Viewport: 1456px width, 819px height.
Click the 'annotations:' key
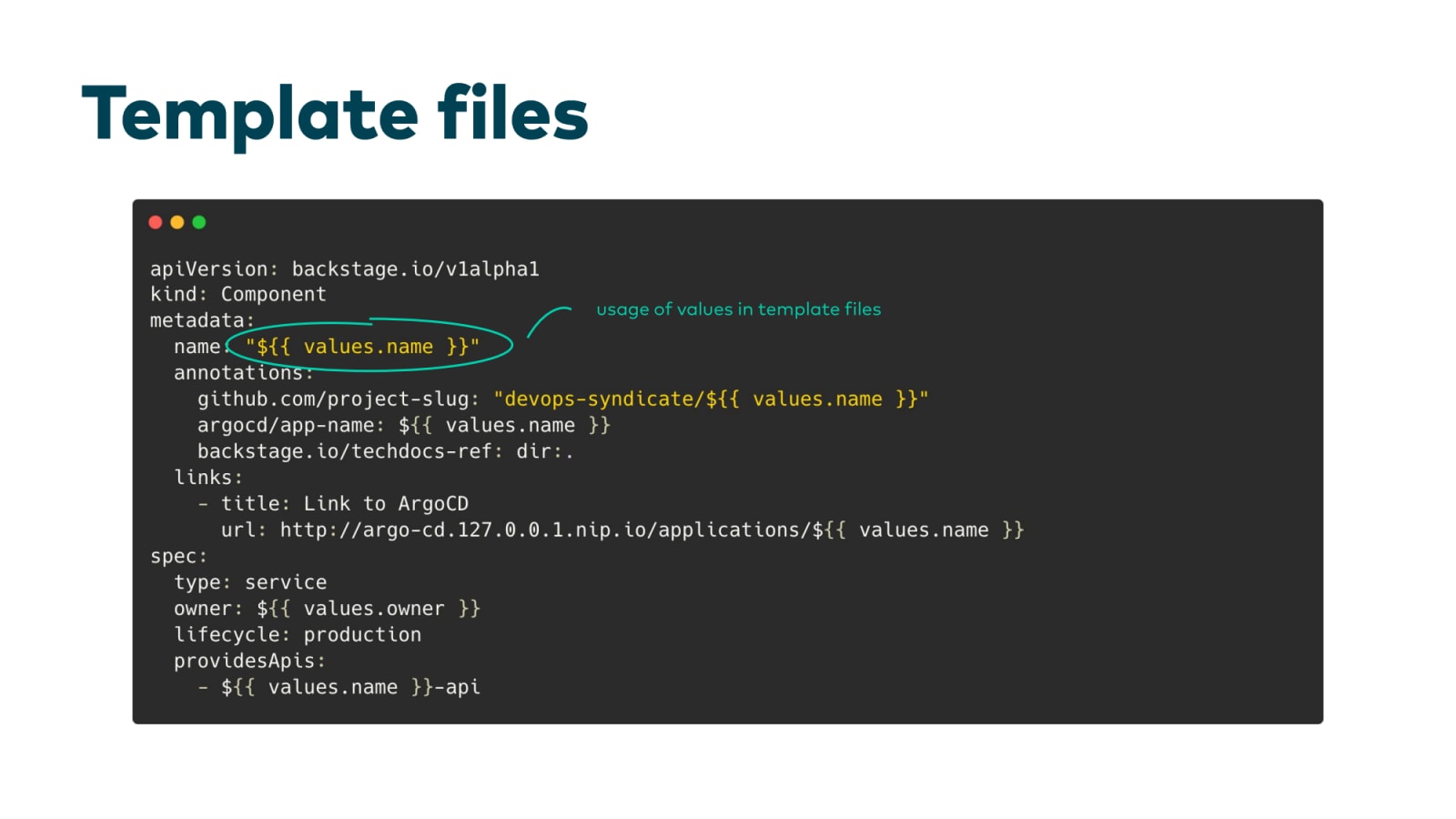pyautogui.click(x=243, y=373)
